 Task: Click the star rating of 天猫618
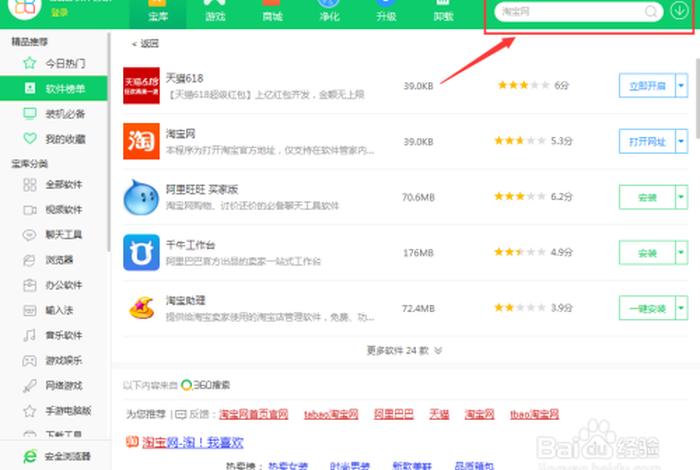click(523, 85)
